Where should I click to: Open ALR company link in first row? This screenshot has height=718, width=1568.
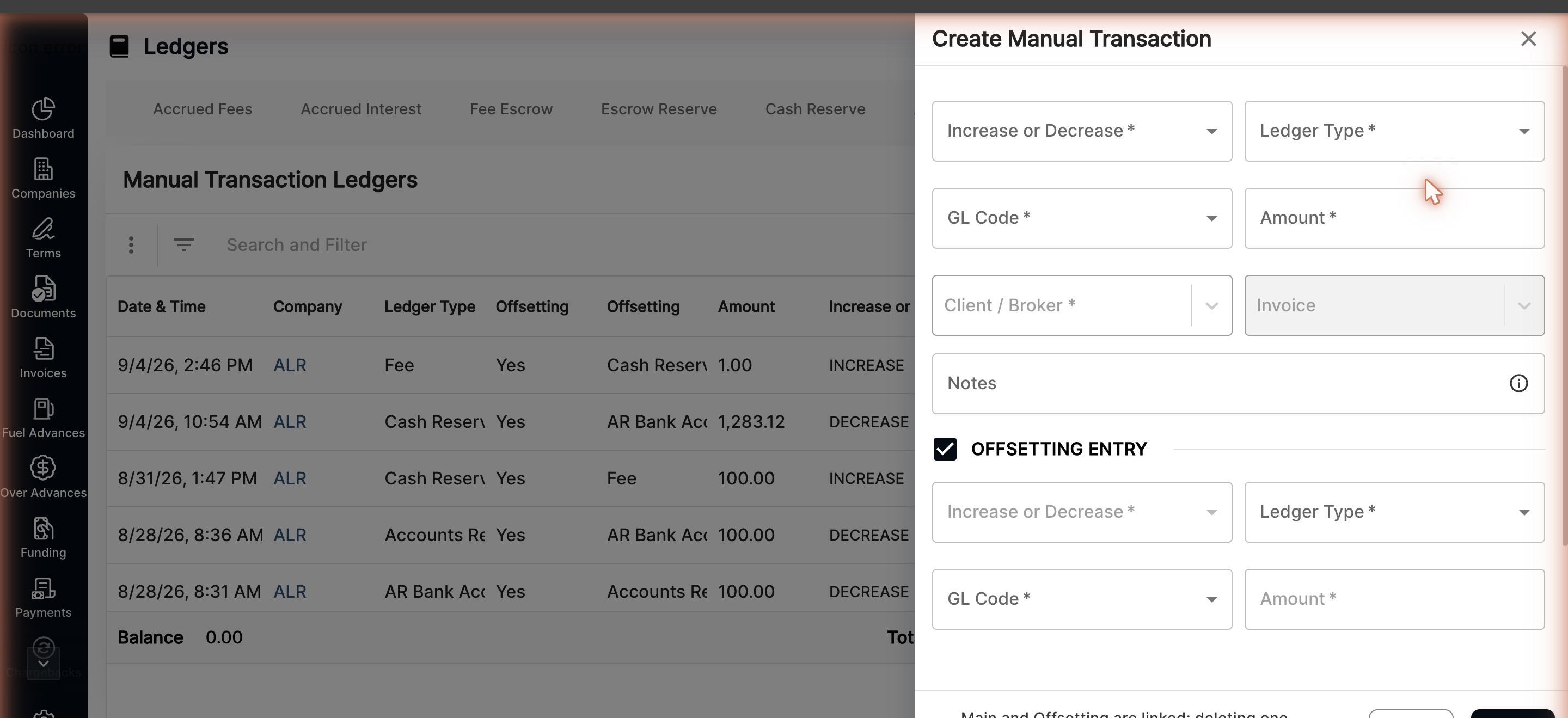click(290, 365)
